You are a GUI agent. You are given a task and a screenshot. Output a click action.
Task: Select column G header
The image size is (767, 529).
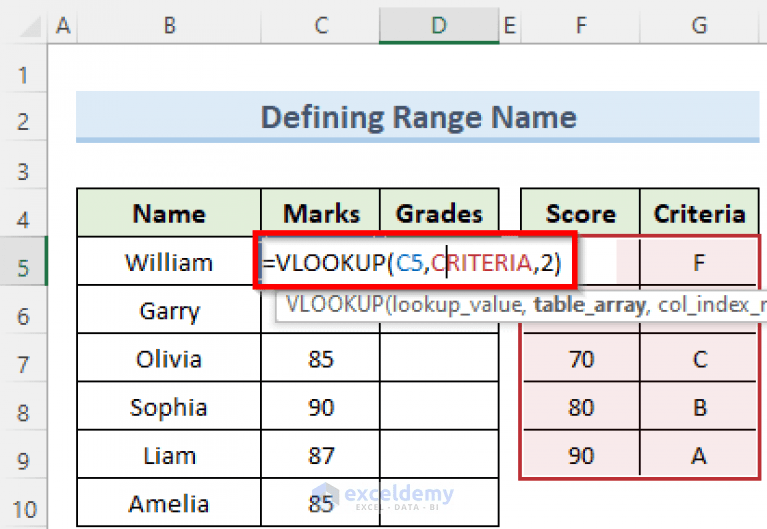[699, 25]
